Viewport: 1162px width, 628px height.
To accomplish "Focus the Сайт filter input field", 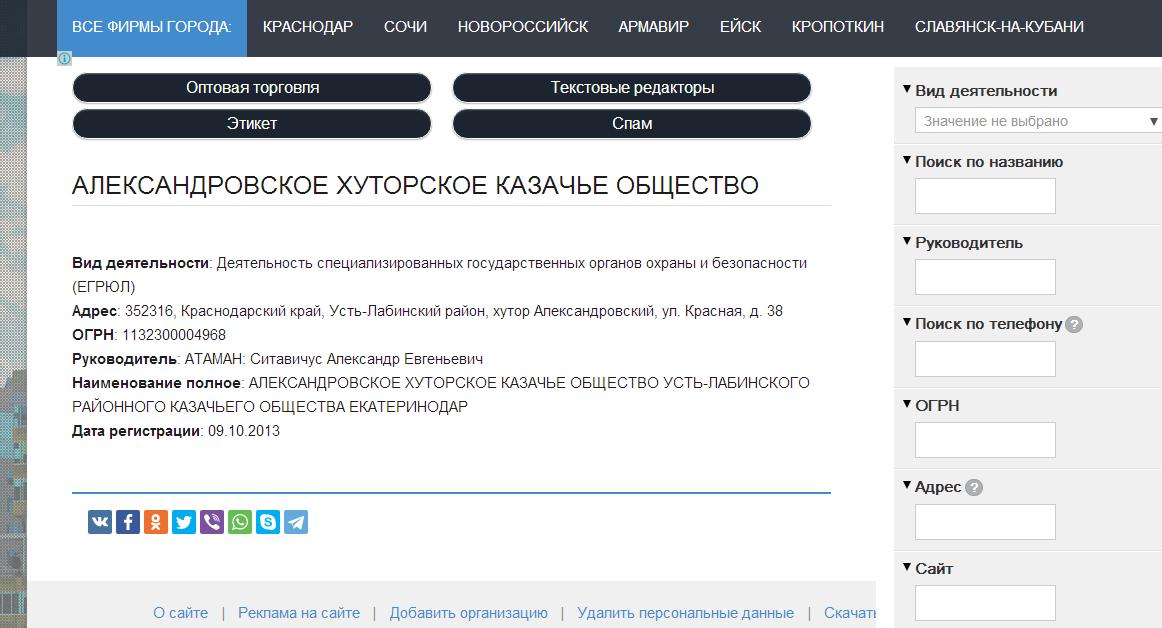I will (x=985, y=603).
